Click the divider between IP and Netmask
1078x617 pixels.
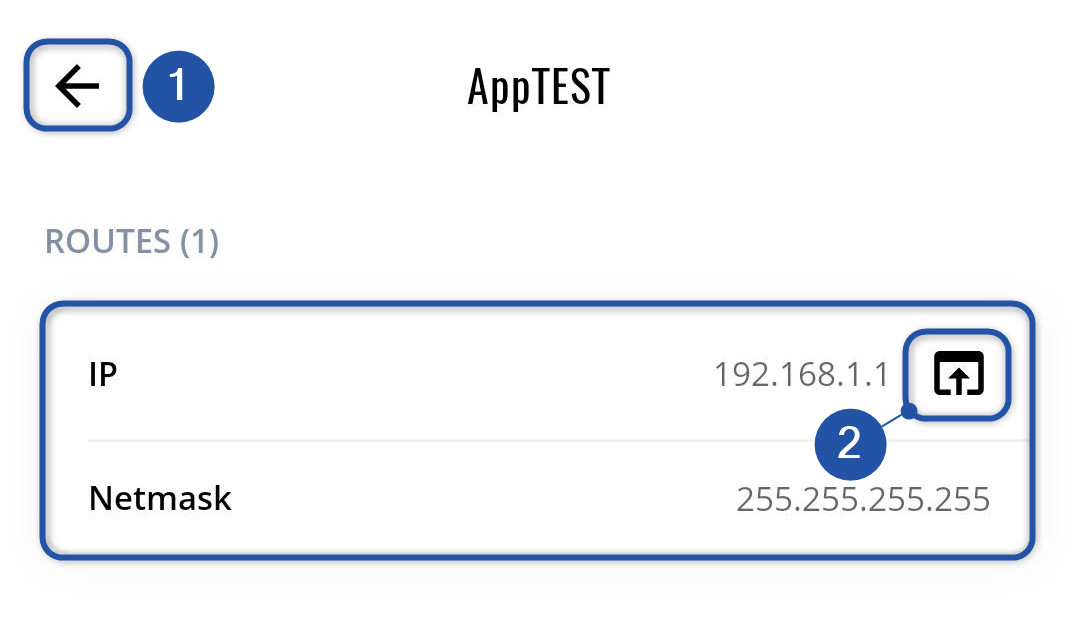450,438
